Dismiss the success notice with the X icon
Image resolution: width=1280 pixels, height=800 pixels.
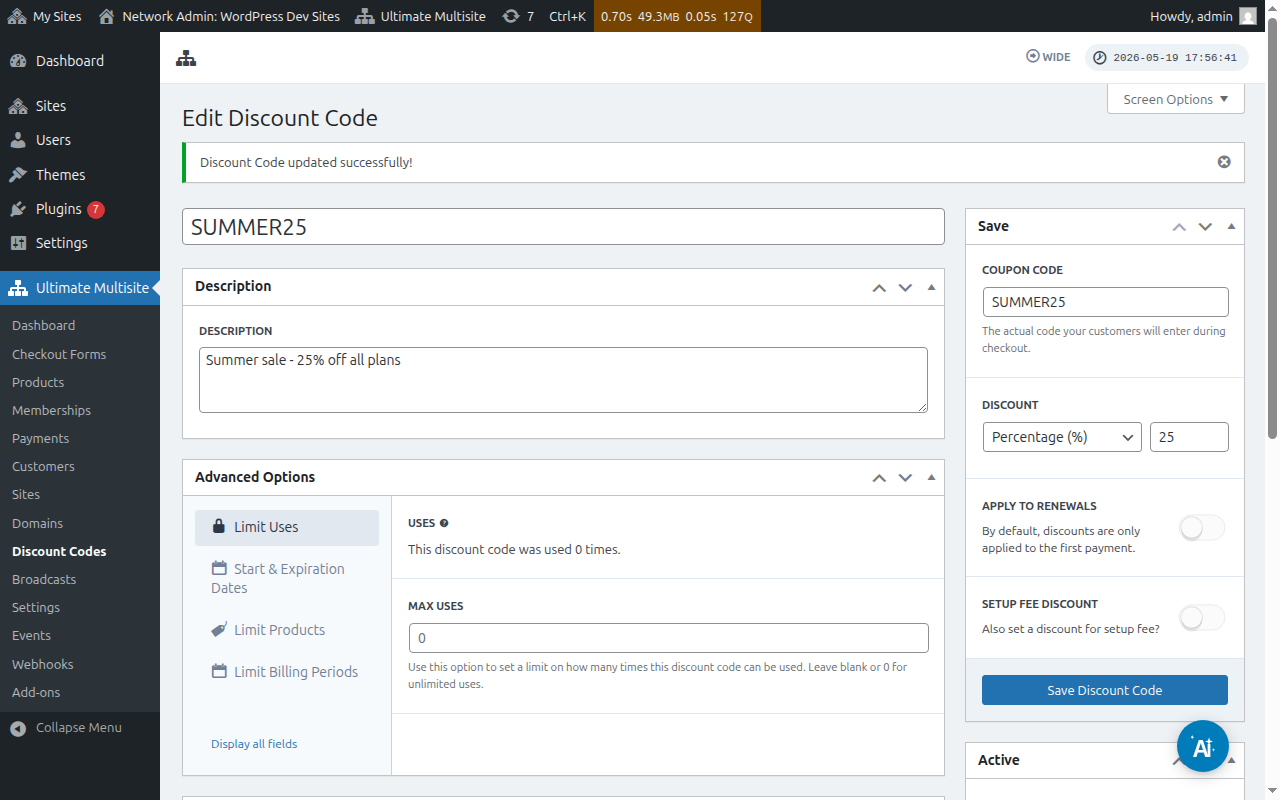(x=1224, y=162)
